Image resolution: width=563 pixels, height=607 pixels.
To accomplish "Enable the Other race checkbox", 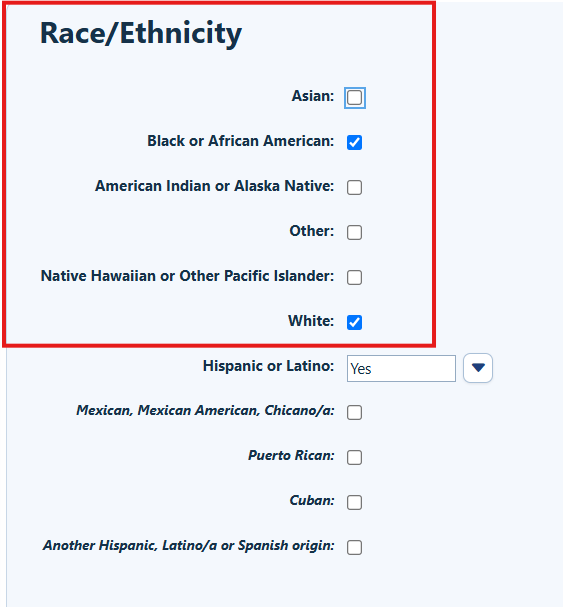I will 354,232.
